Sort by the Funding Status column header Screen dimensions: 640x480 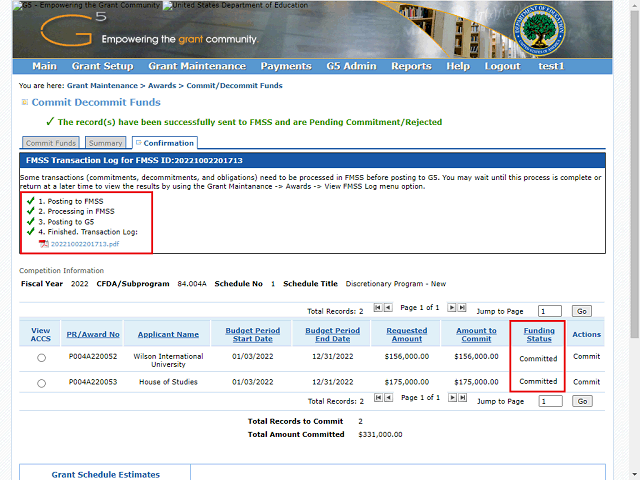(538, 335)
